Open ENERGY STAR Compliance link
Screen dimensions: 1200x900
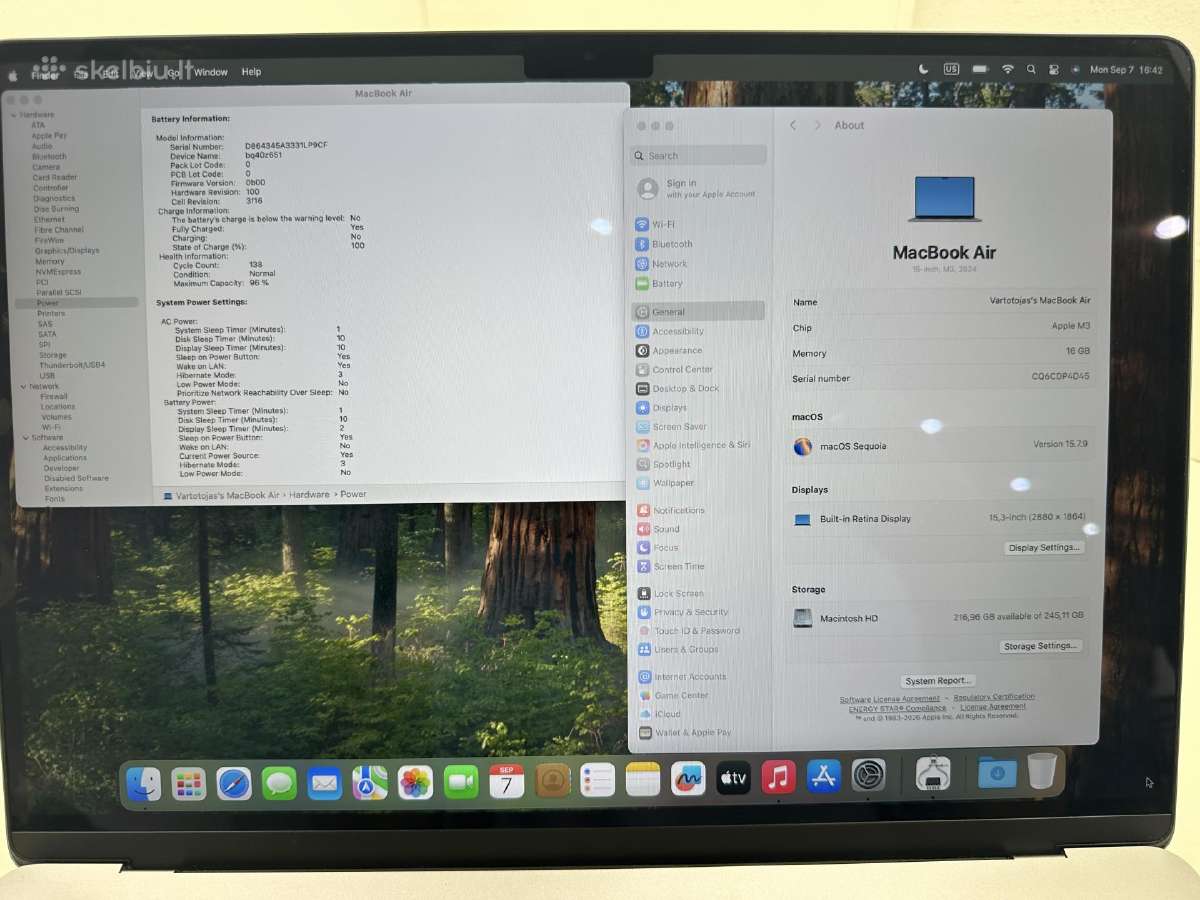pos(897,707)
